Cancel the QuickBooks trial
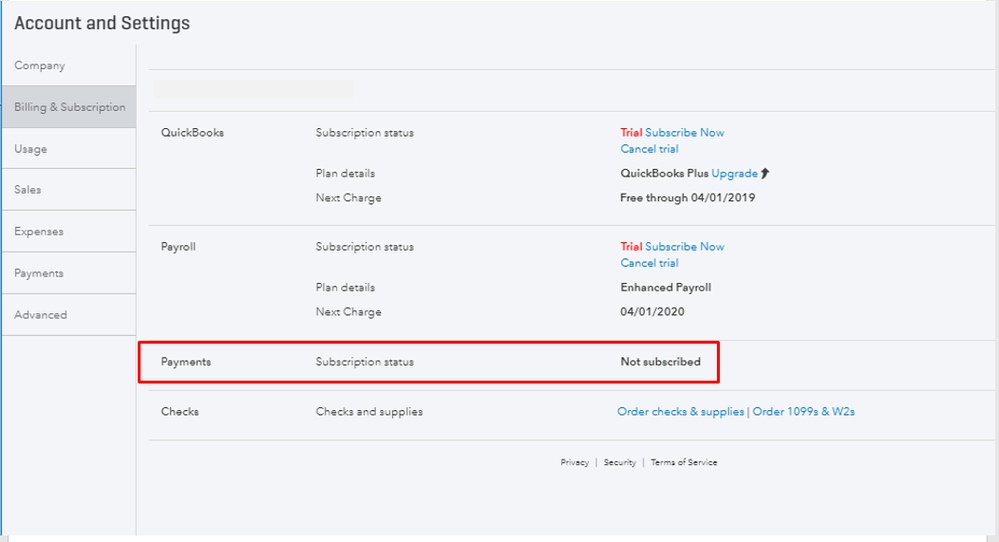Screen dimensions: 999x542 (649, 149)
